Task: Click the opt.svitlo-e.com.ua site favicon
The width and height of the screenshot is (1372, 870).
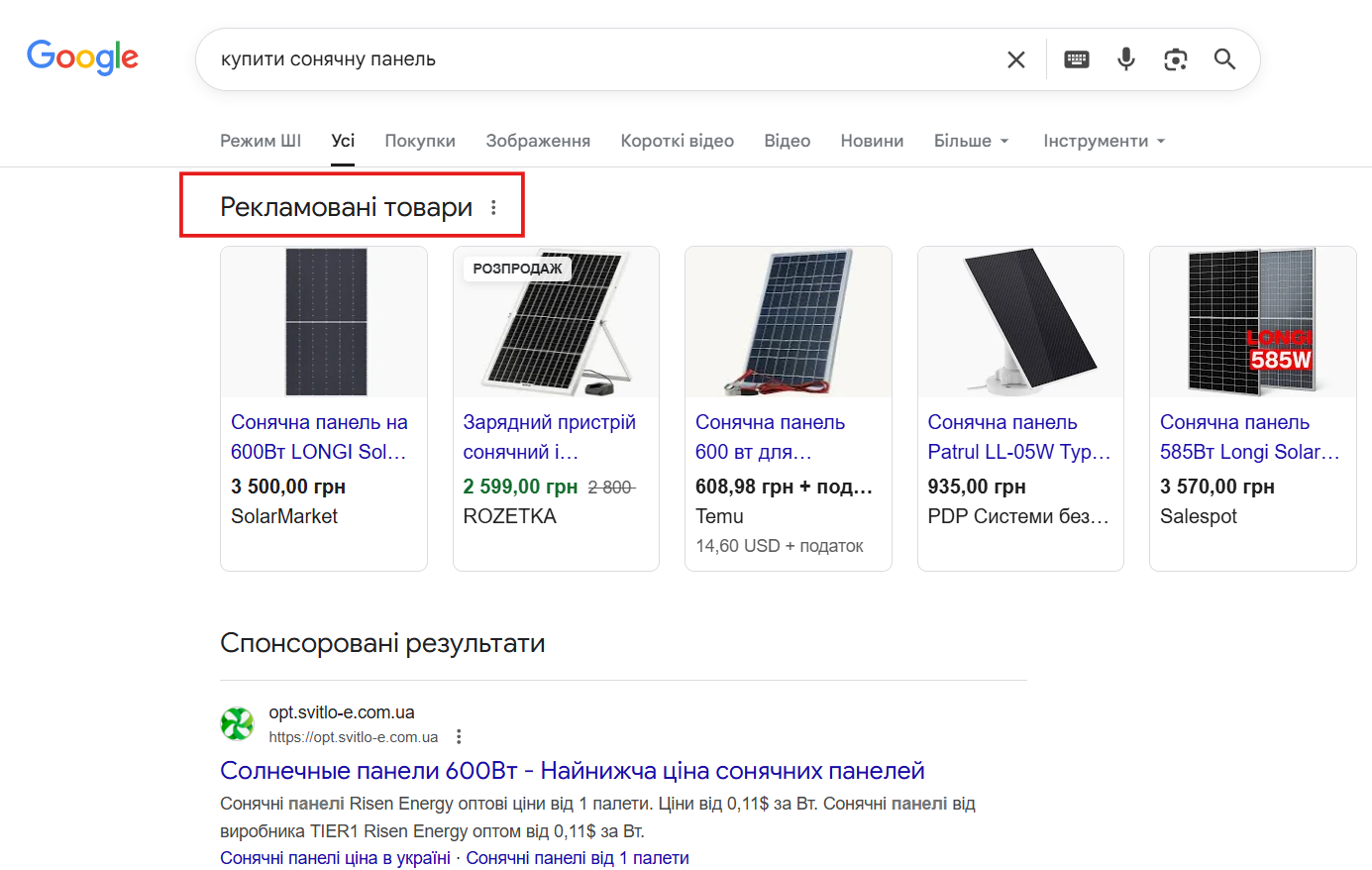Action: [x=237, y=723]
